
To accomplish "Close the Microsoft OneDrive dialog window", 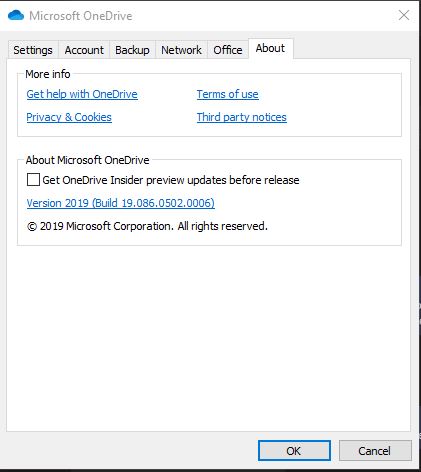I will [x=404, y=15].
